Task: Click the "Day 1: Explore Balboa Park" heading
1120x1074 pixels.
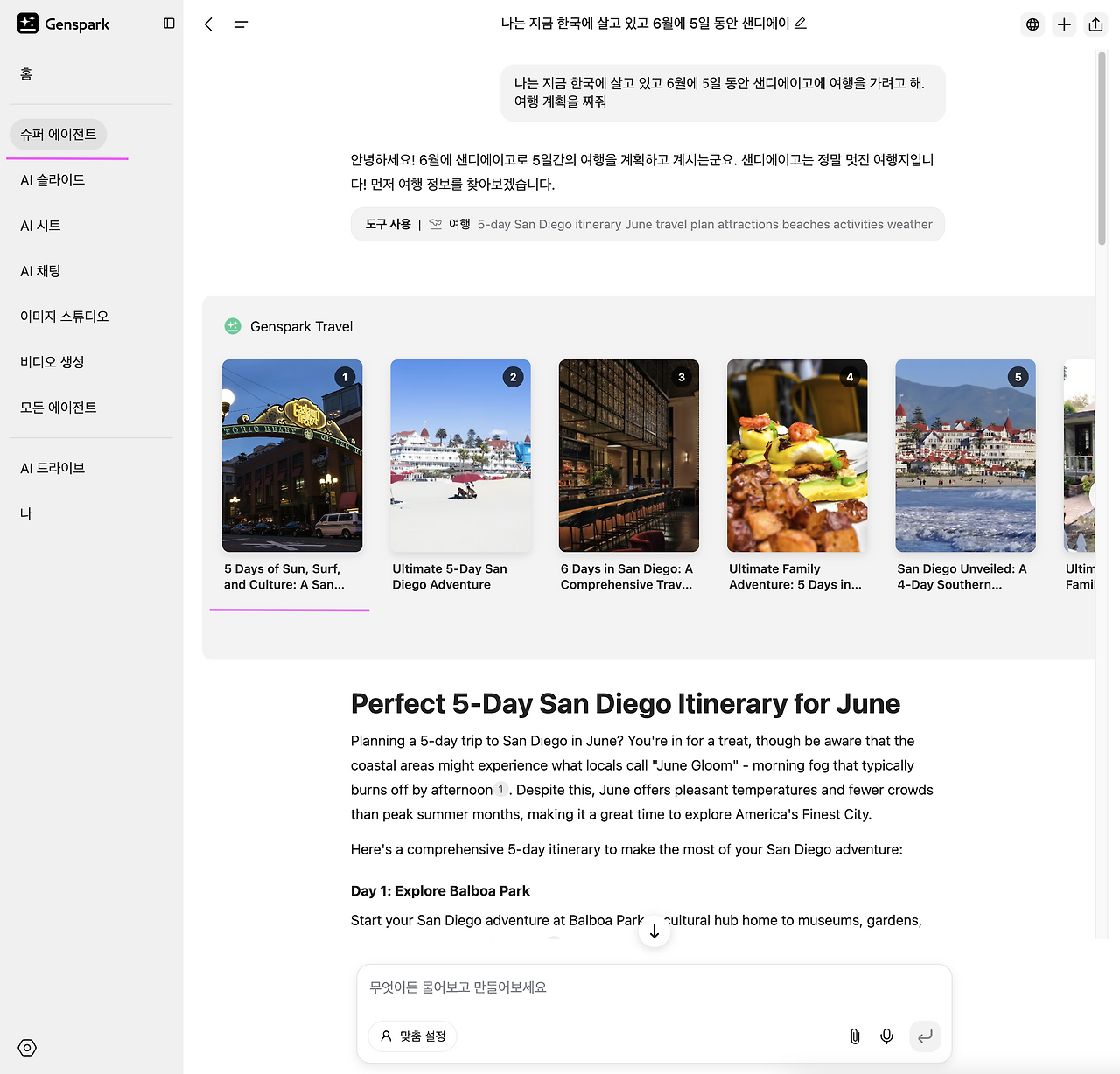Action: (x=440, y=890)
